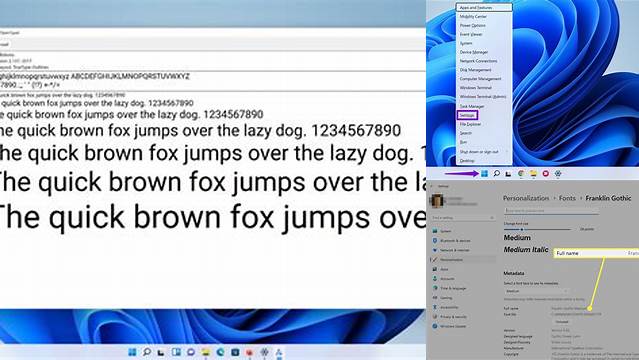Open the Search magnifier in the upper-right taskbar

(496, 174)
